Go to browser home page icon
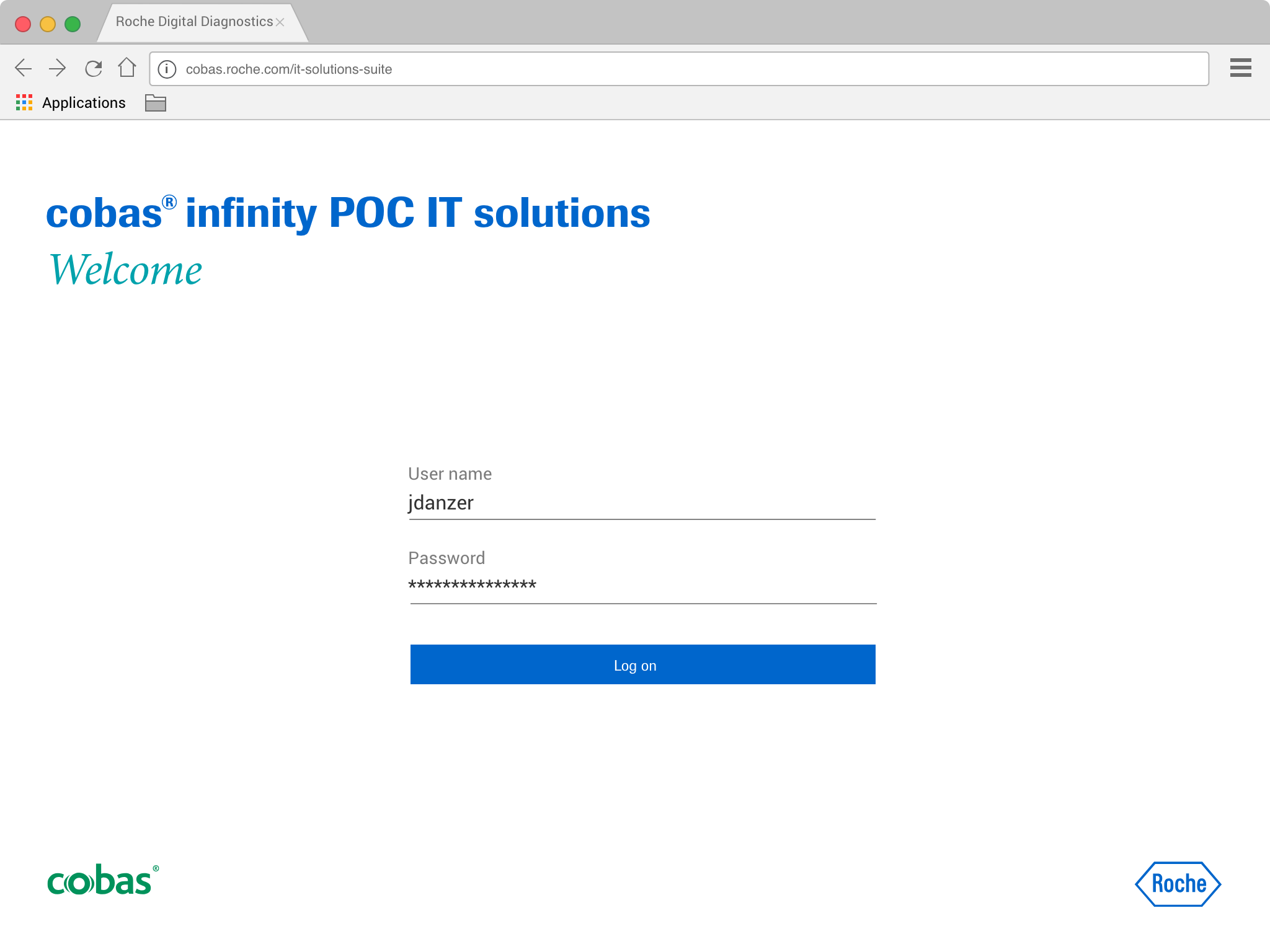The image size is (1270, 952). (127, 68)
